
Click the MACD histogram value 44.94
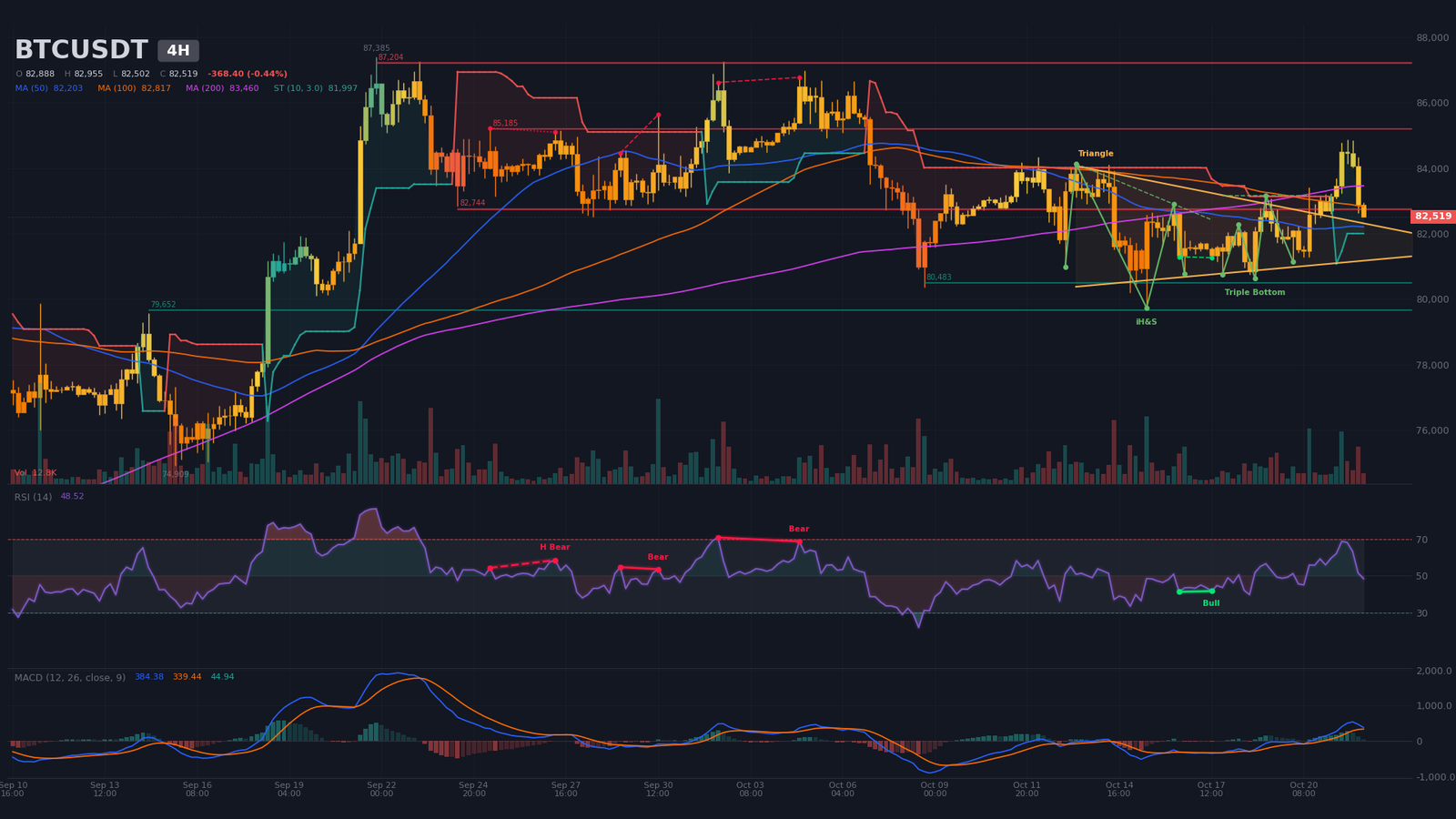tap(222, 677)
